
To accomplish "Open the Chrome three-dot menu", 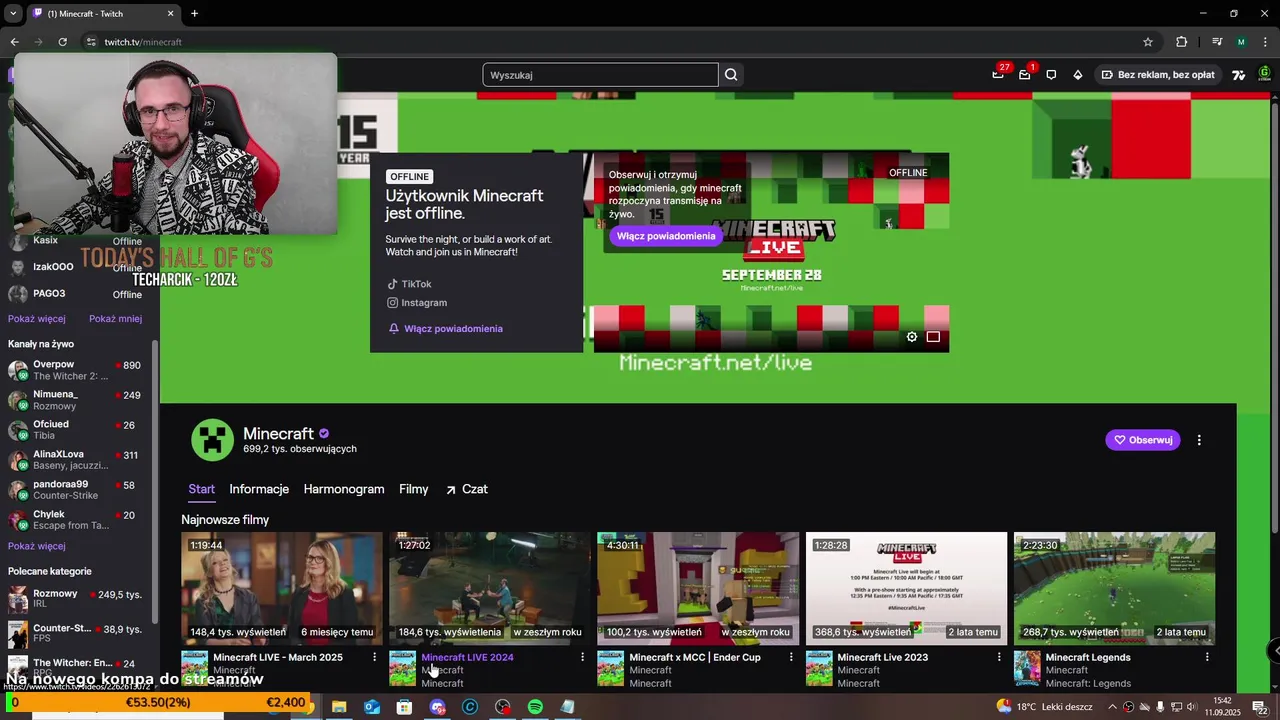I will [1265, 42].
